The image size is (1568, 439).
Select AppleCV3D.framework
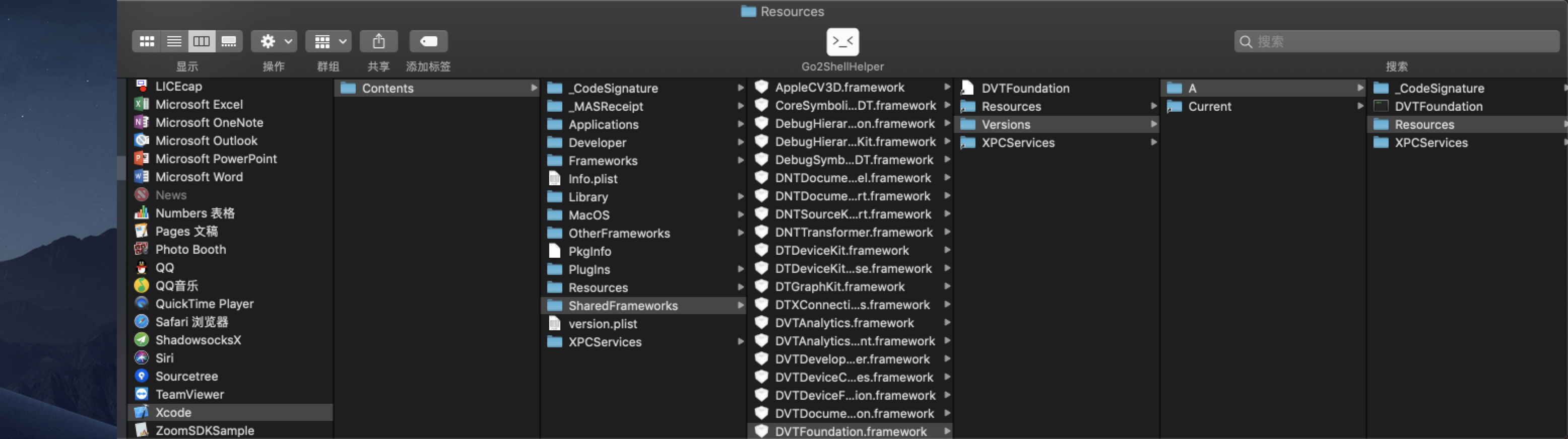tap(851, 87)
